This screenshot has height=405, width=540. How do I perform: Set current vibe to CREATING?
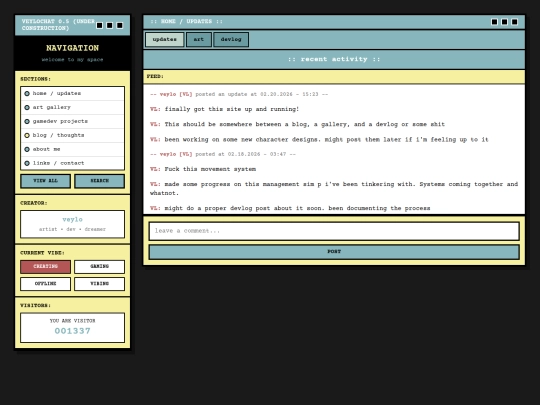45,267
